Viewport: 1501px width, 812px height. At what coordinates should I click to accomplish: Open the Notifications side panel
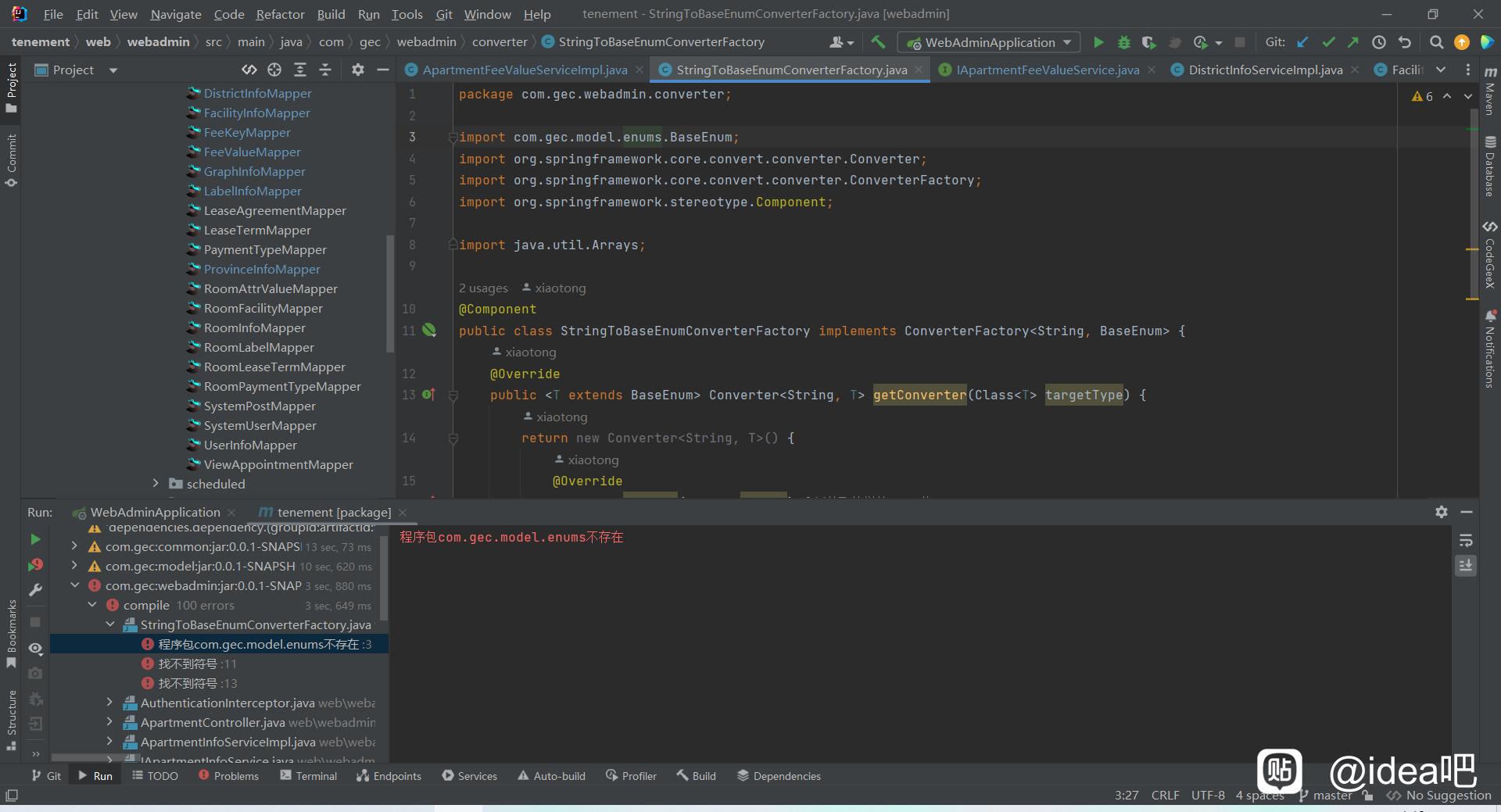tap(1490, 349)
